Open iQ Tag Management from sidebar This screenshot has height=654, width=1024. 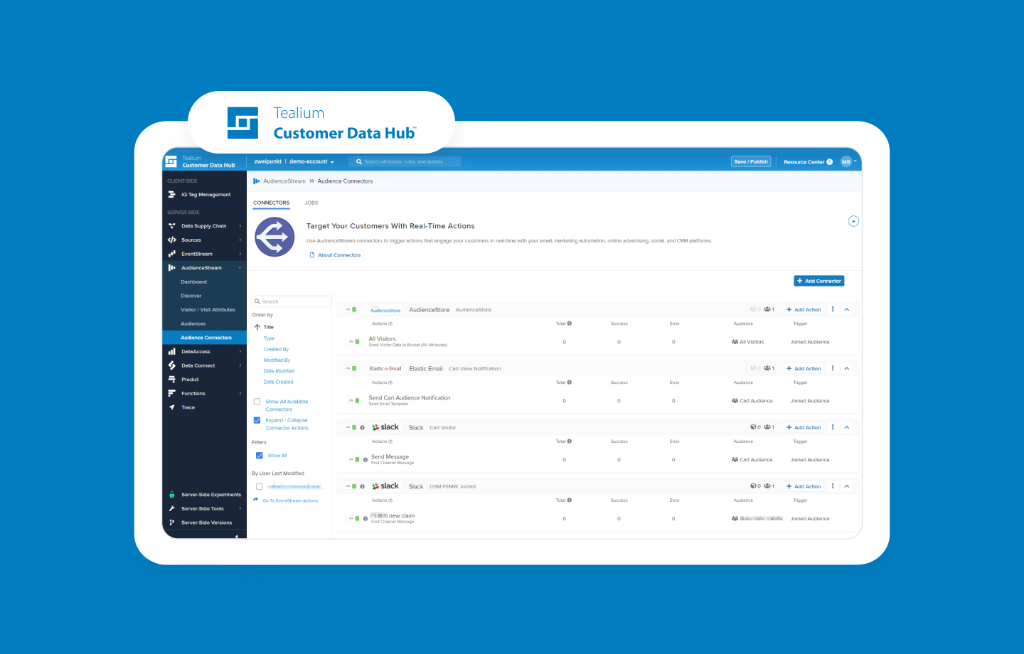point(204,195)
